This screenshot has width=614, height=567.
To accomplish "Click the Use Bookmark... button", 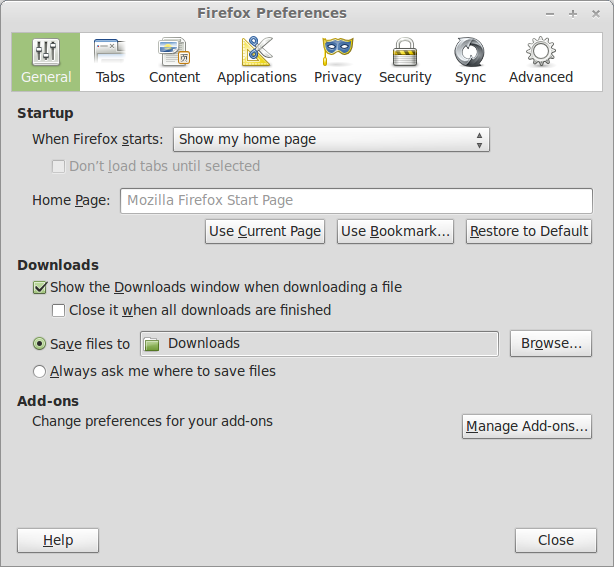I will coord(395,231).
